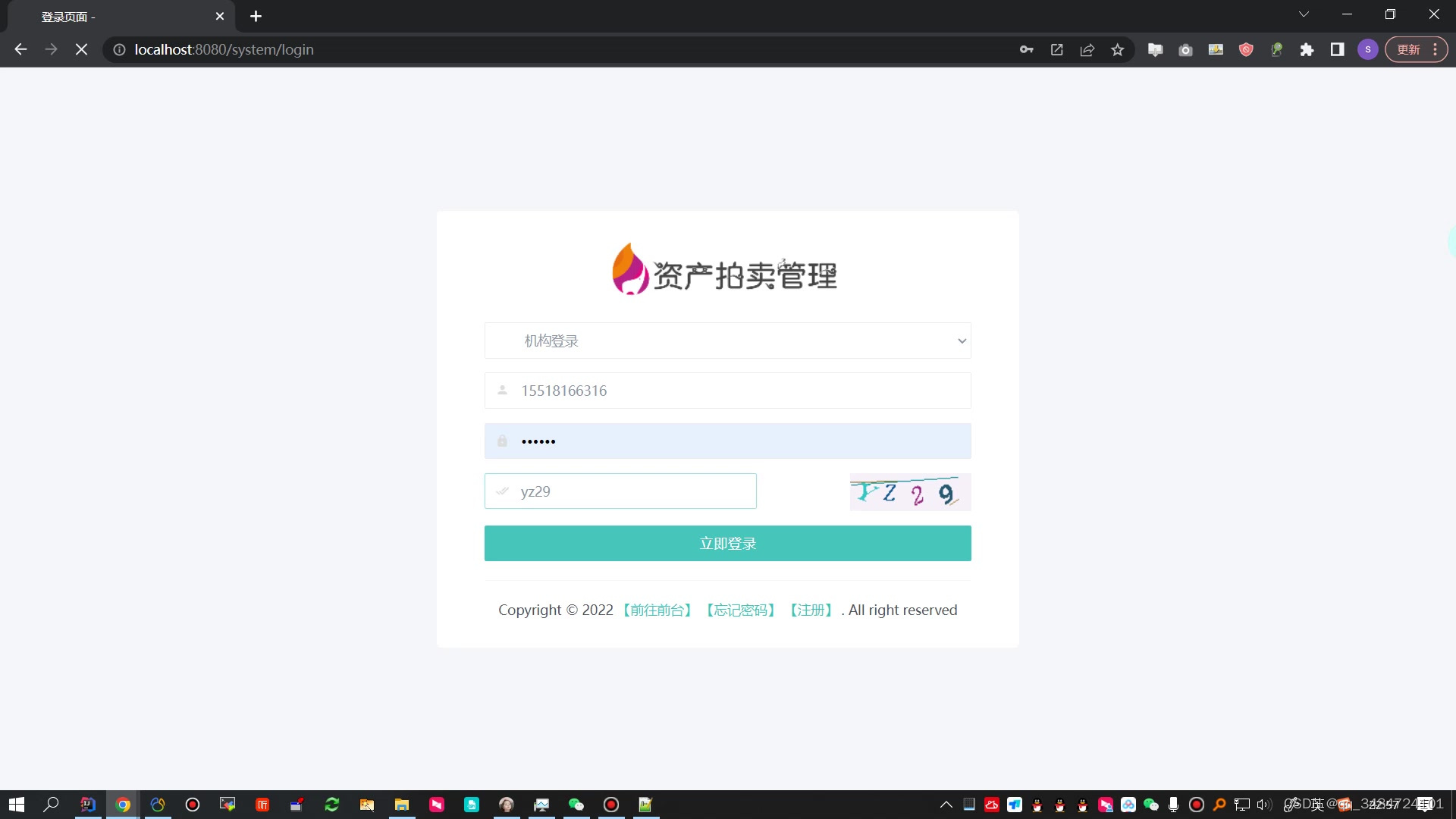Open a new browser tab

pyautogui.click(x=256, y=16)
